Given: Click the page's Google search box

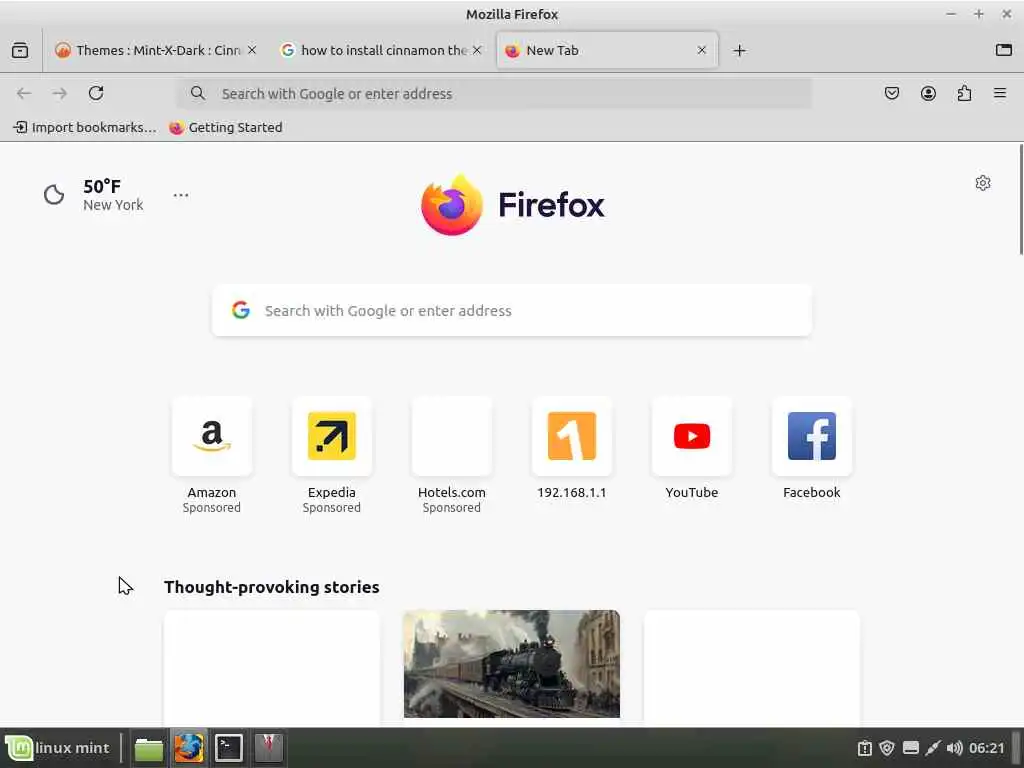Looking at the screenshot, I should tap(512, 311).
